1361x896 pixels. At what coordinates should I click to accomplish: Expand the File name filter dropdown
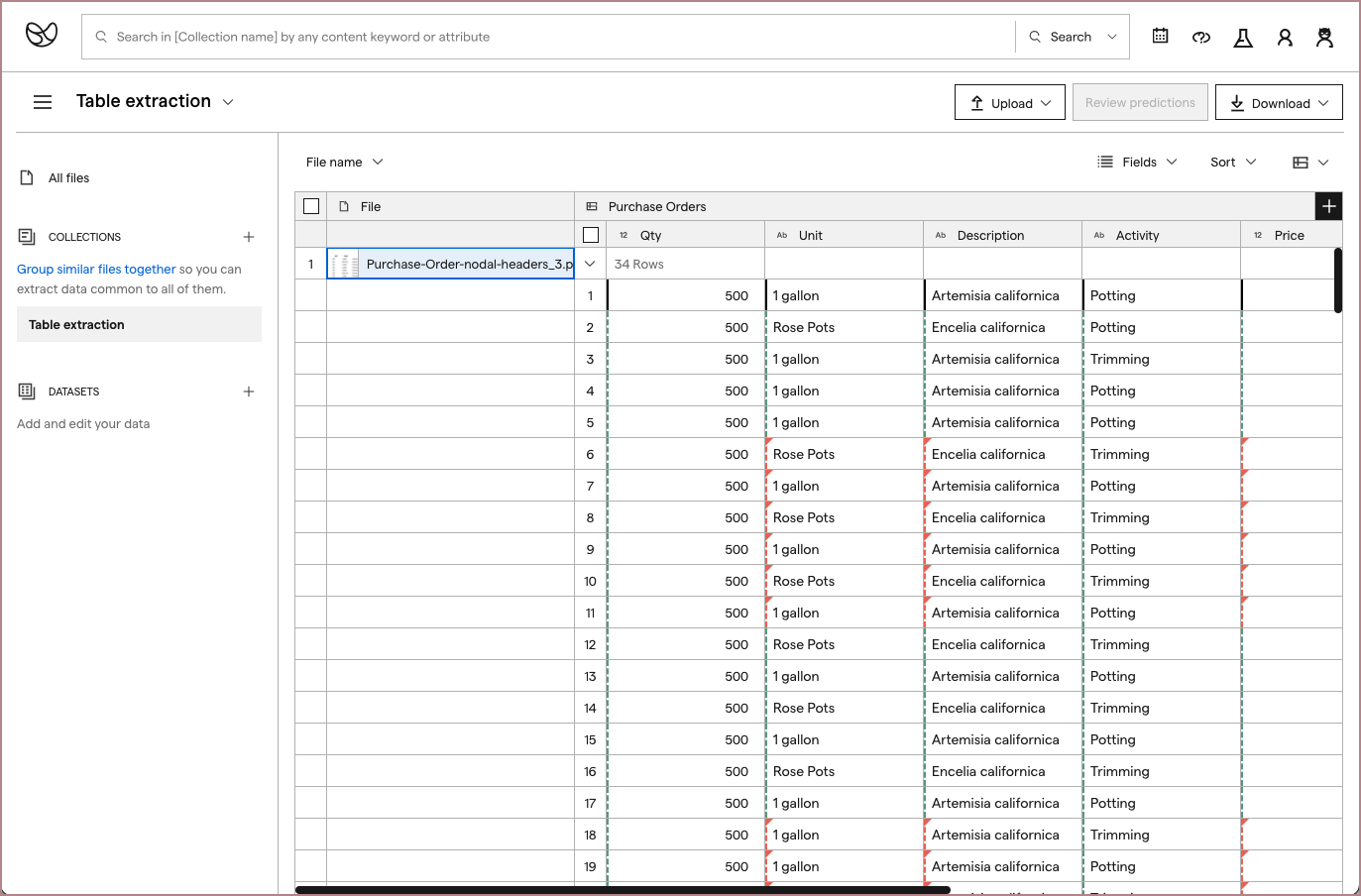tap(344, 162)
